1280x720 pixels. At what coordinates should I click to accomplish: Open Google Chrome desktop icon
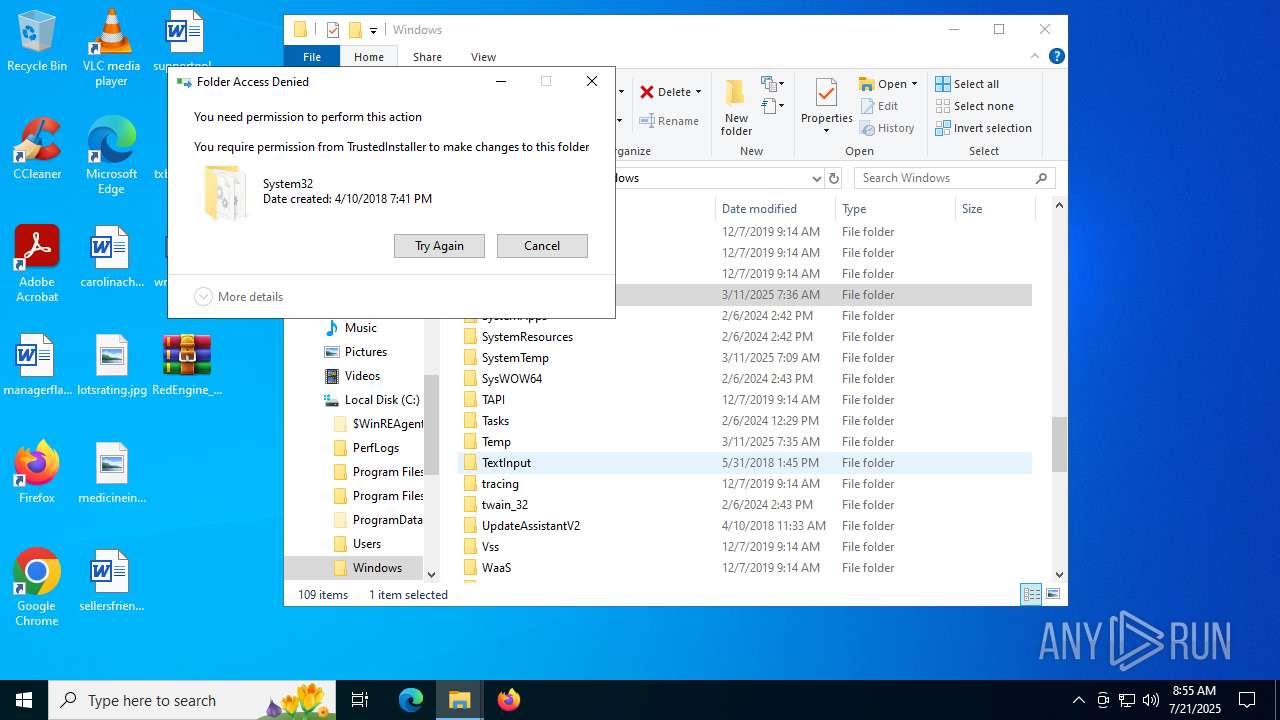(x=37, y=587)
